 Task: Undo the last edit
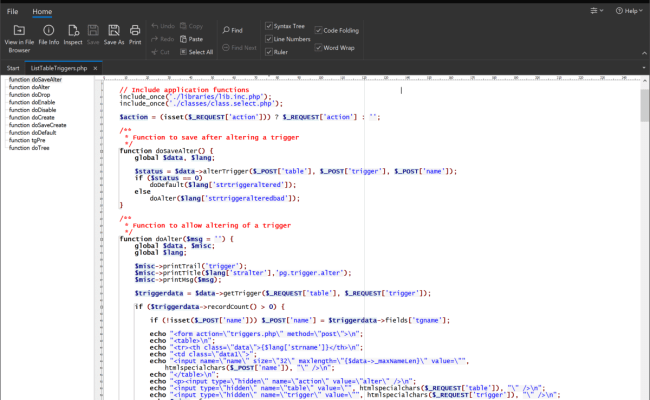pos(163,26)
